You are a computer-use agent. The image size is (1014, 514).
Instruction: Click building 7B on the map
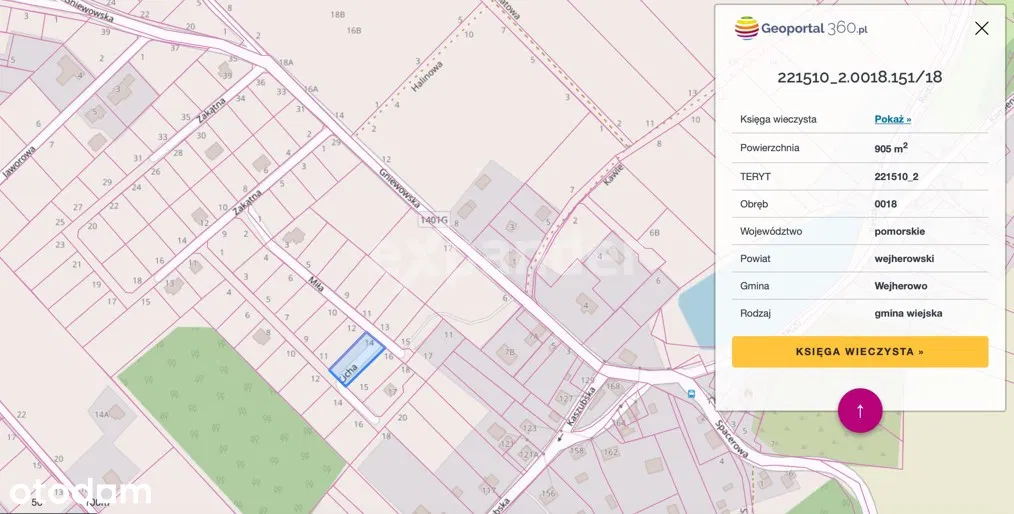pos(510,352)
